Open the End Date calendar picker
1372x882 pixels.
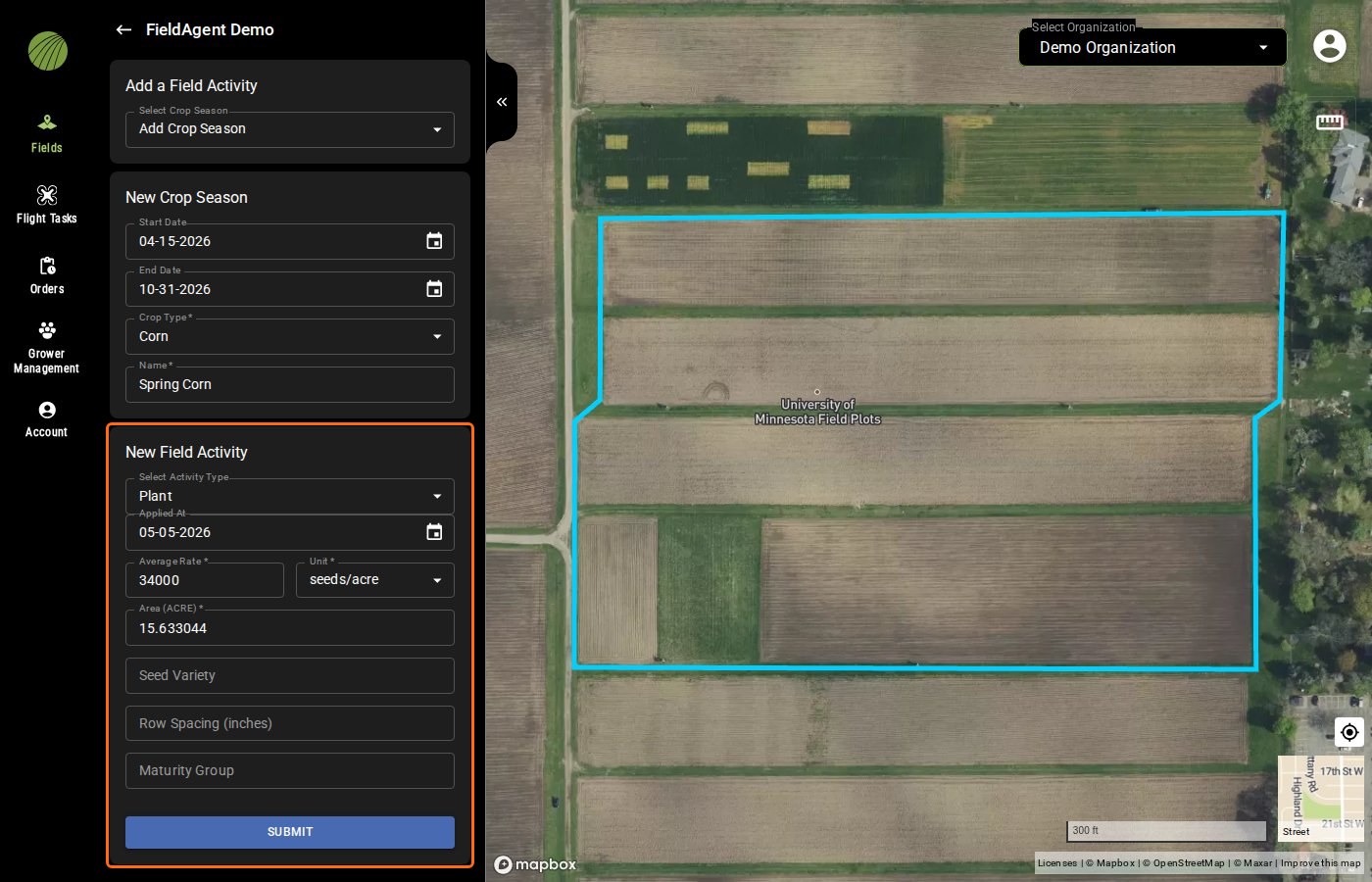(x=434, y=289)
